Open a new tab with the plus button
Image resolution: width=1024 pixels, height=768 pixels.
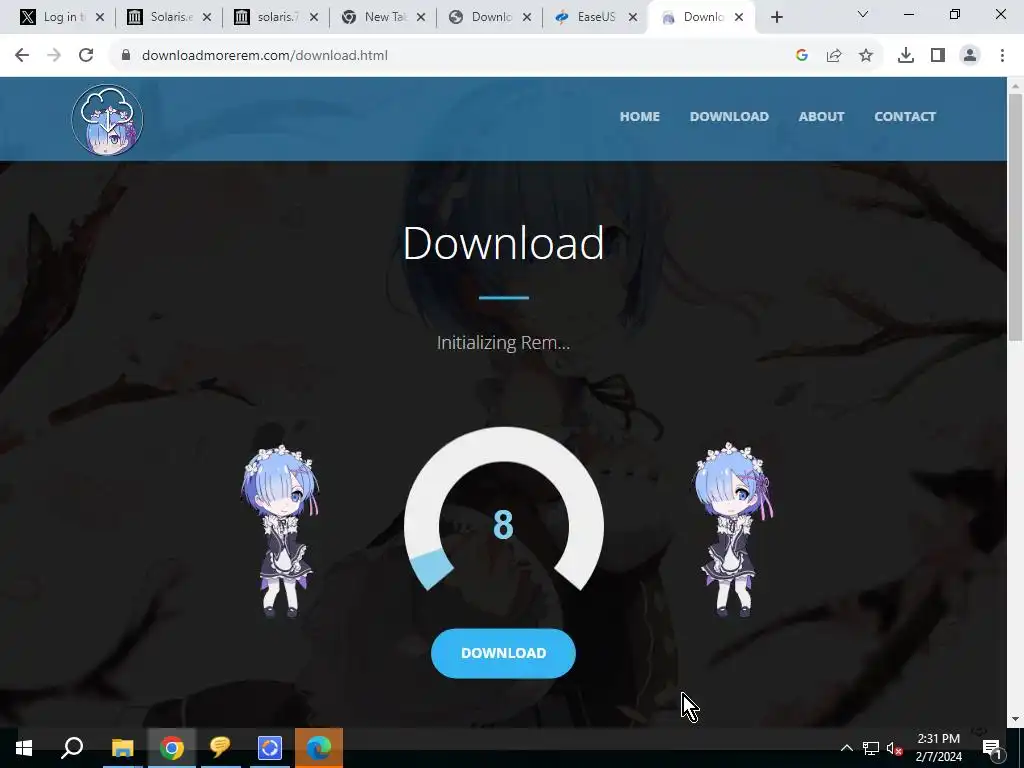click(x=776, y=18)
